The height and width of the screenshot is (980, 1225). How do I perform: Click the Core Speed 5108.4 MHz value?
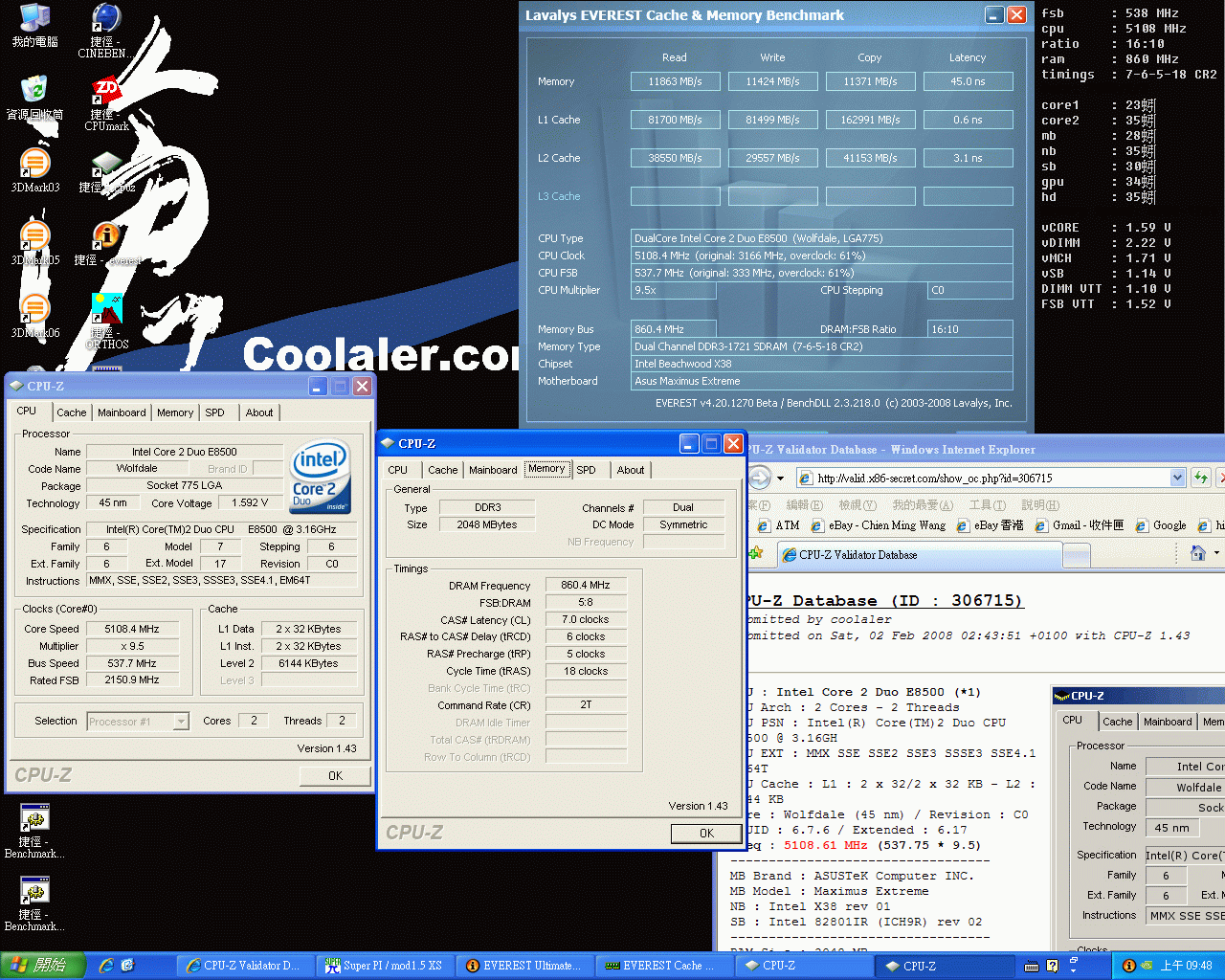[132, 629]
